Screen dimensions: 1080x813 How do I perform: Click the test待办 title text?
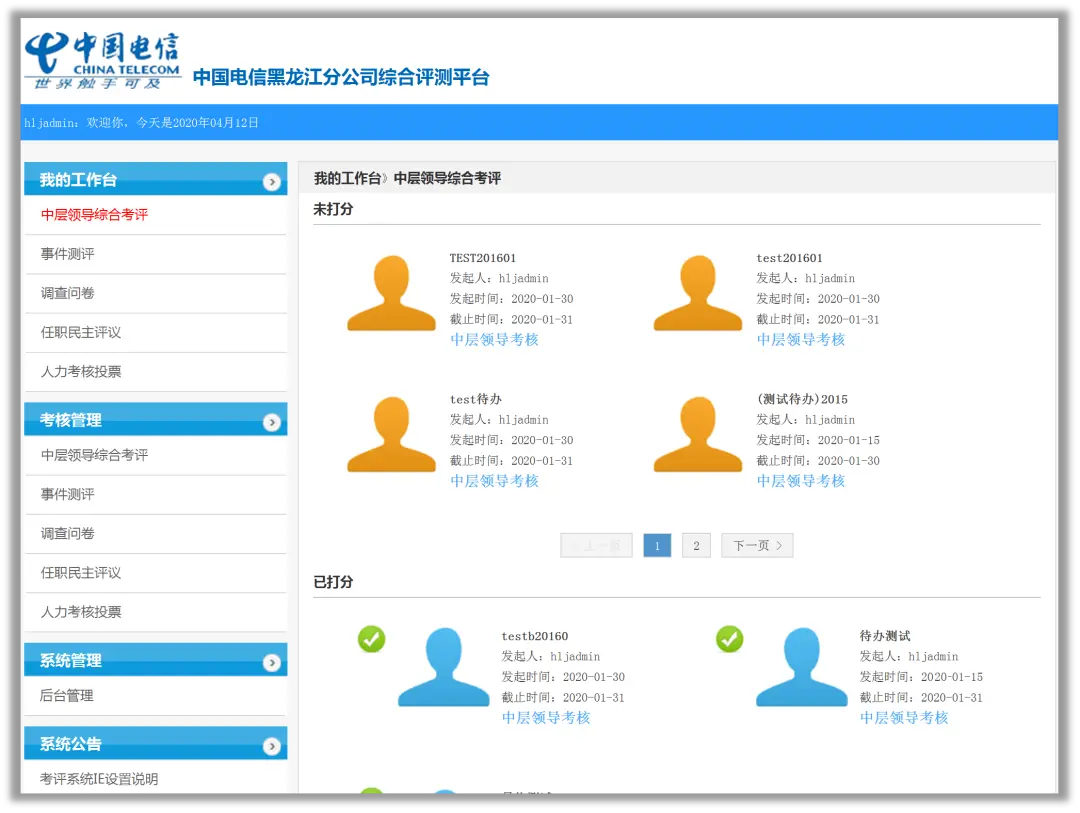475,400
